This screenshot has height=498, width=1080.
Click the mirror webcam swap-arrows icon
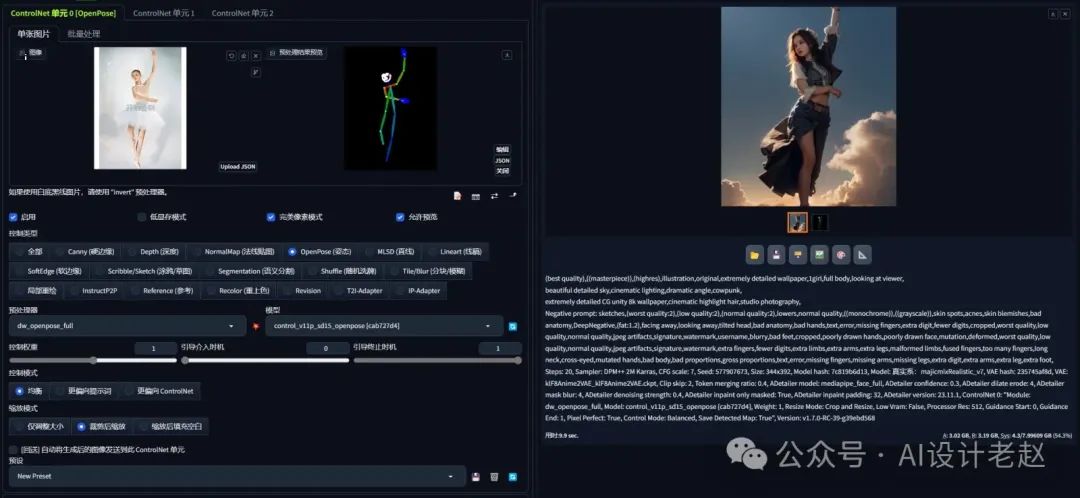pos(494,196)
